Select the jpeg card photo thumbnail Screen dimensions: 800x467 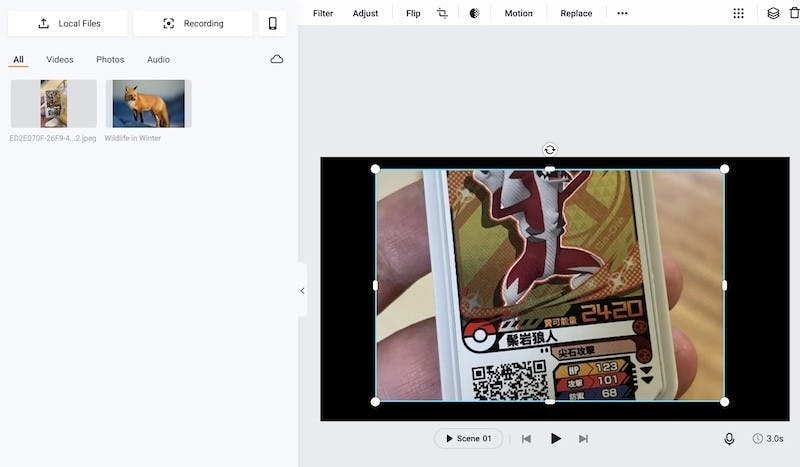[x=54, y=104]
